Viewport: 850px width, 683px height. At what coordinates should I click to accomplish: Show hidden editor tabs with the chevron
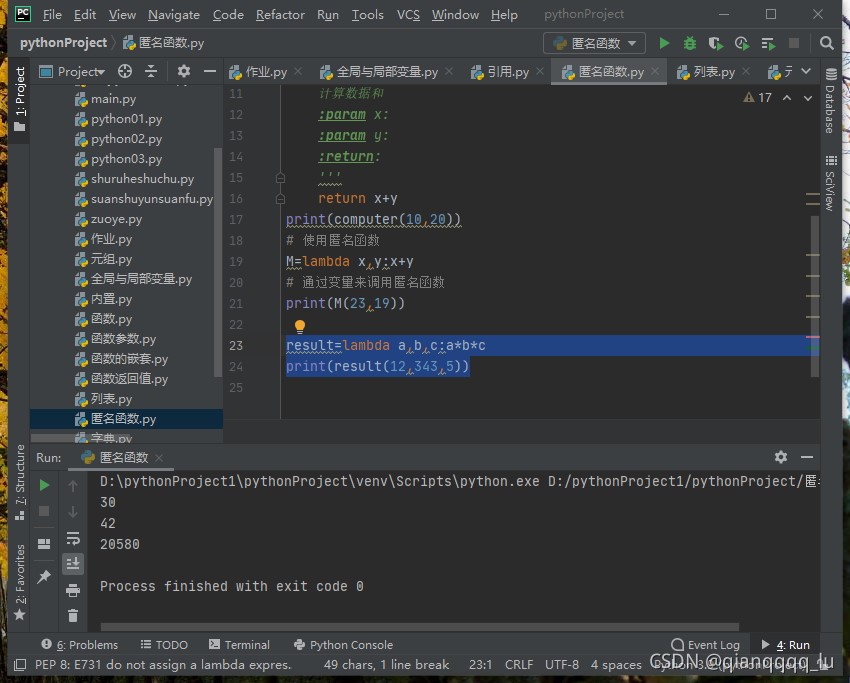pos(808,72)
